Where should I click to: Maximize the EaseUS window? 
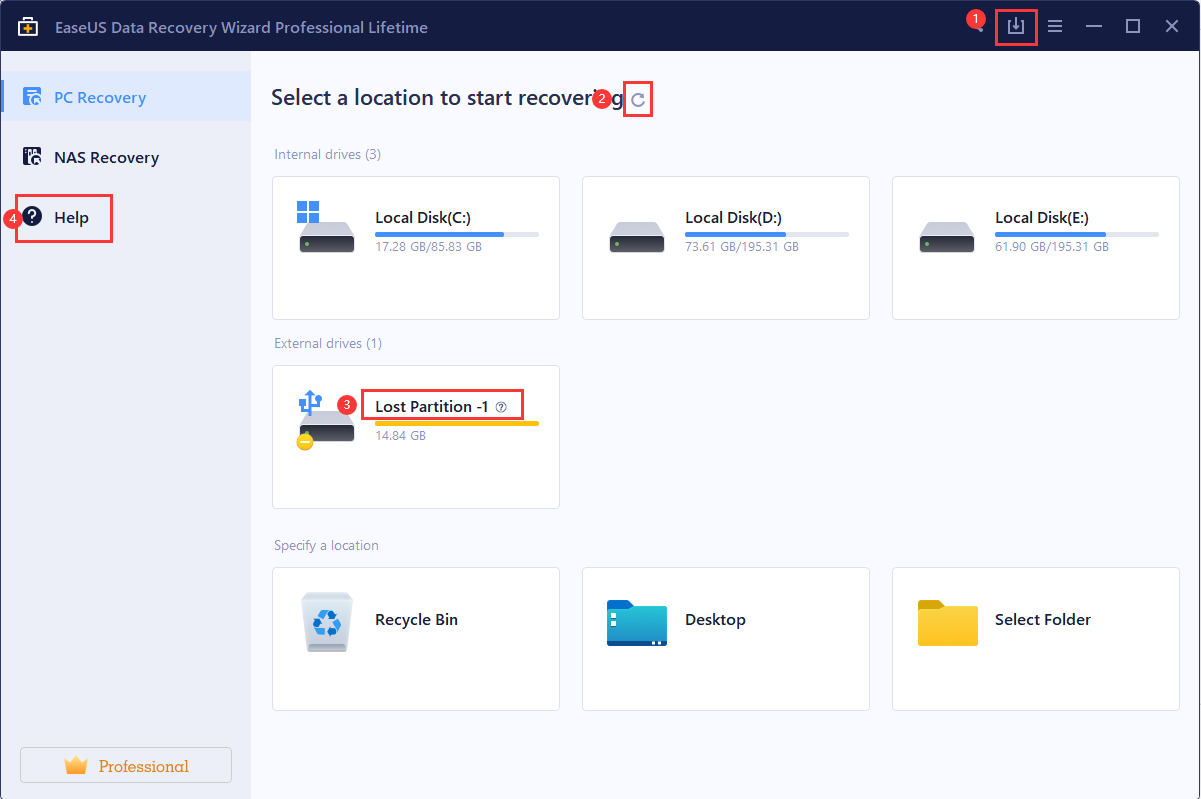[x=1132, y=27]
